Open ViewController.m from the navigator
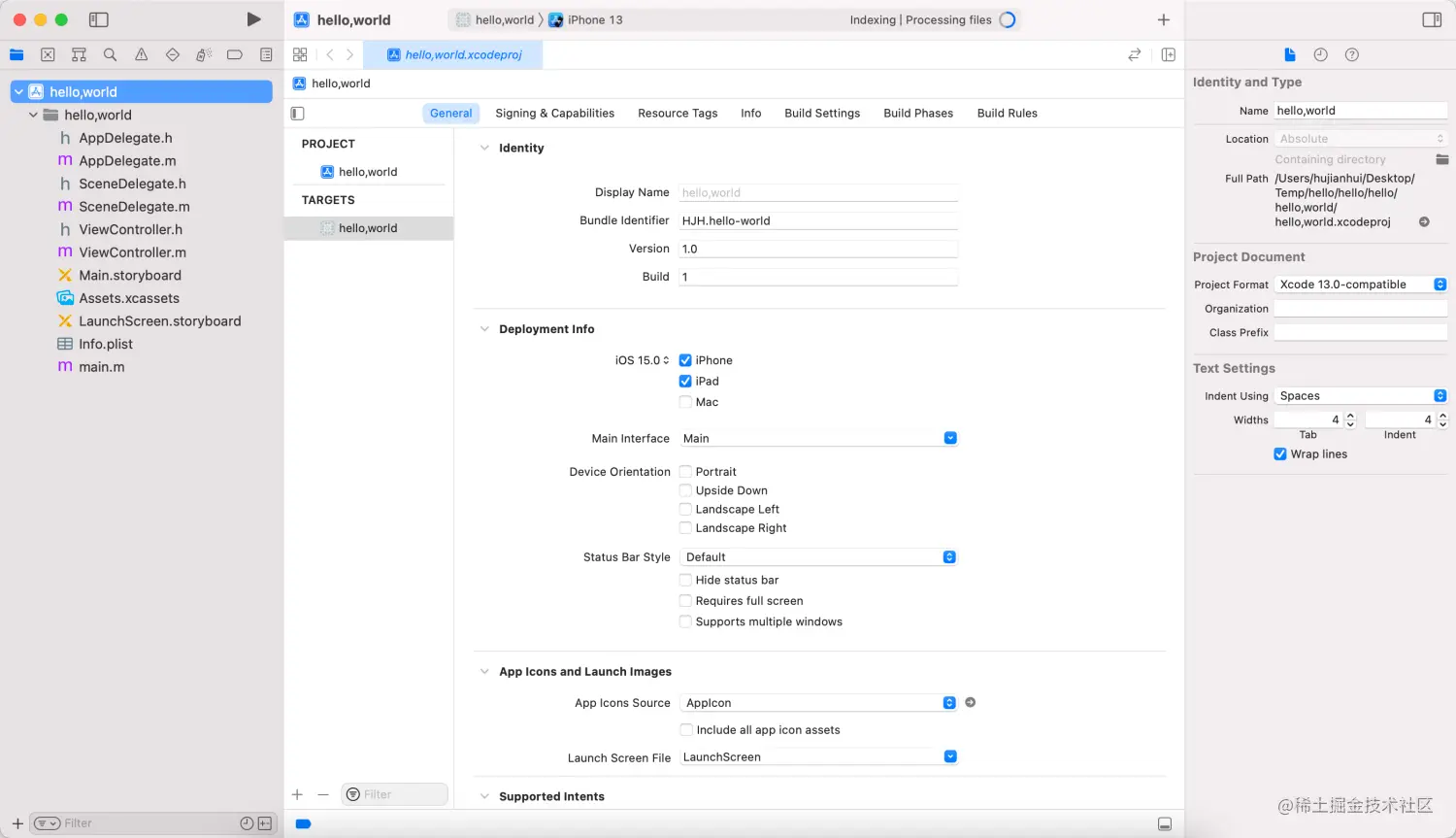 [131, 251]
